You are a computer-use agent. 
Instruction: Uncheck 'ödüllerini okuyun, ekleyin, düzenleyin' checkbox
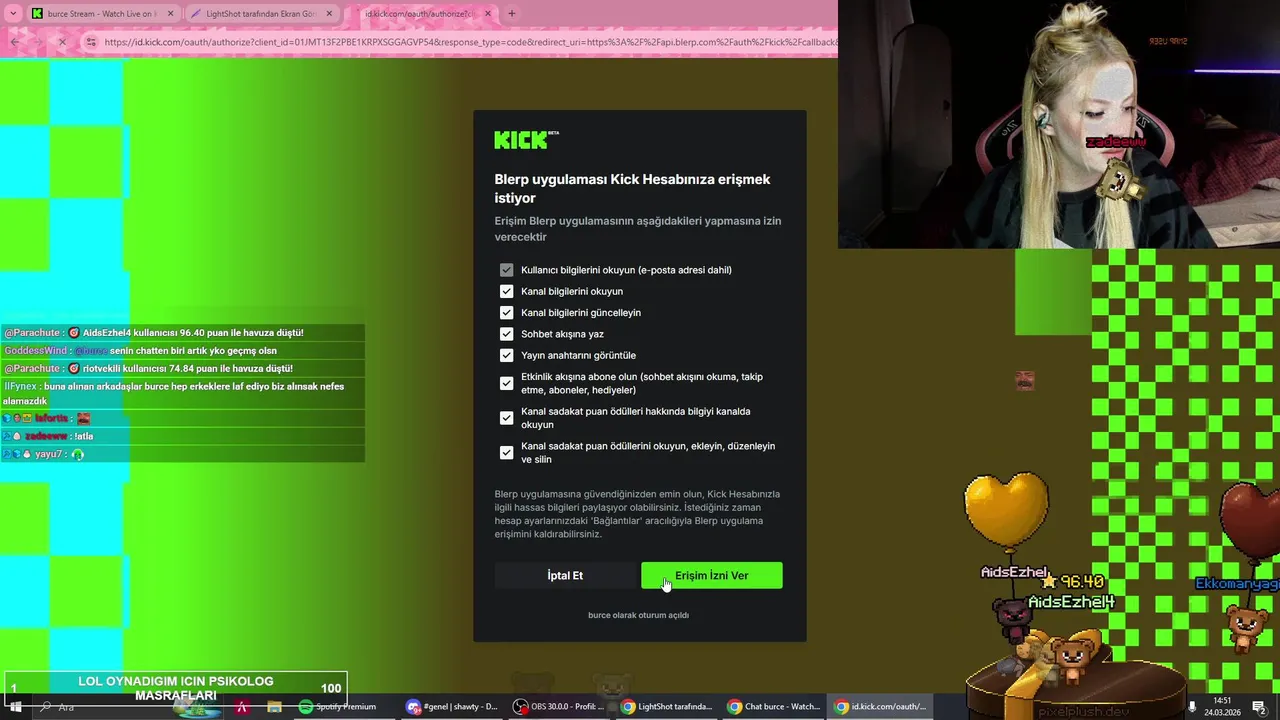(506, 452)
